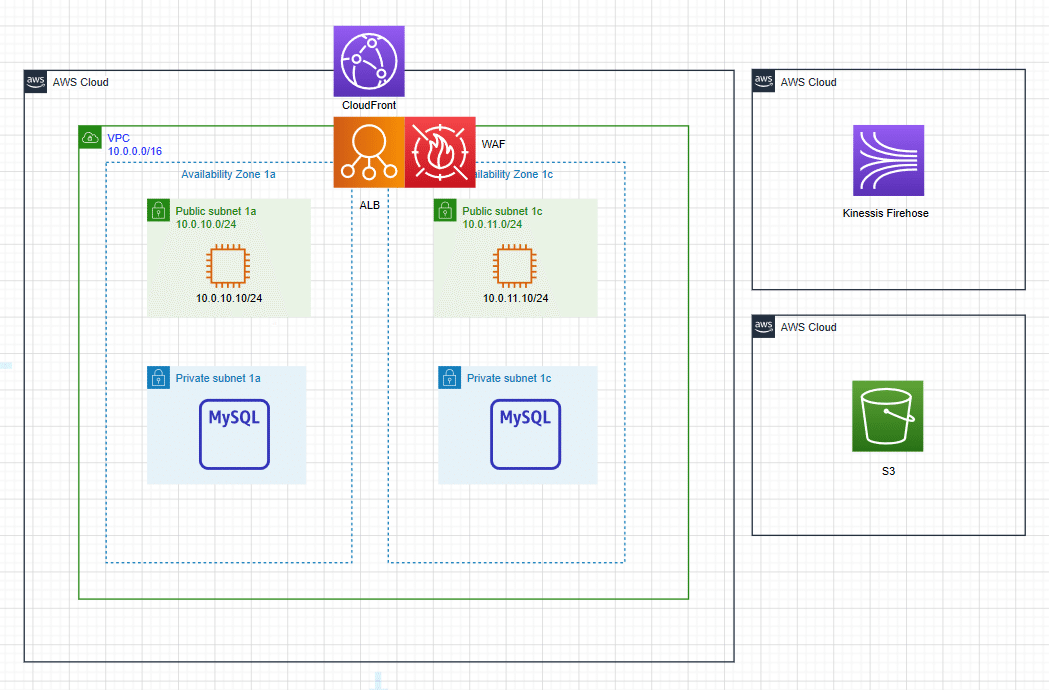Select the red WAF firewall icon
Viewport: 1049px width, 690px height.
tap(440, 153)
